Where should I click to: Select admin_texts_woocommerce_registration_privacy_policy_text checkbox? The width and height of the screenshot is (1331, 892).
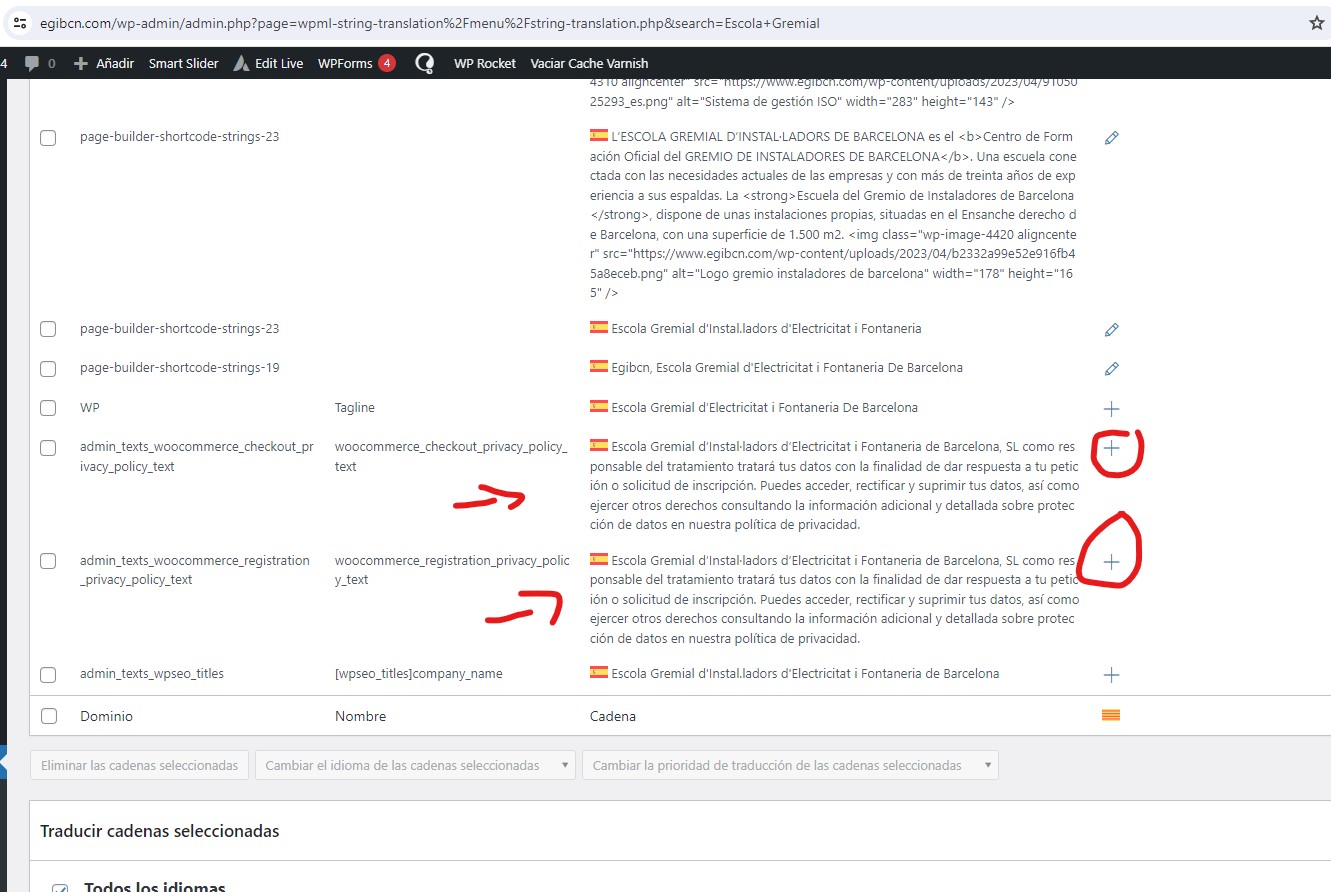click(48, 562)
